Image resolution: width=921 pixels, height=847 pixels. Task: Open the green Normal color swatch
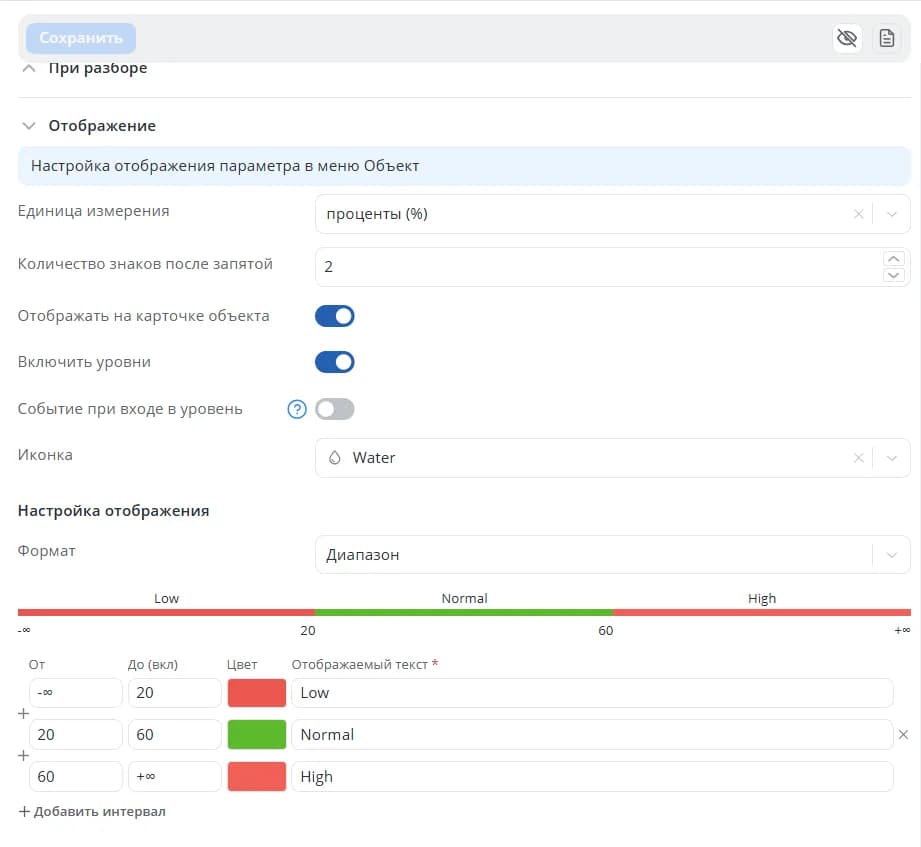coord(257,734)
